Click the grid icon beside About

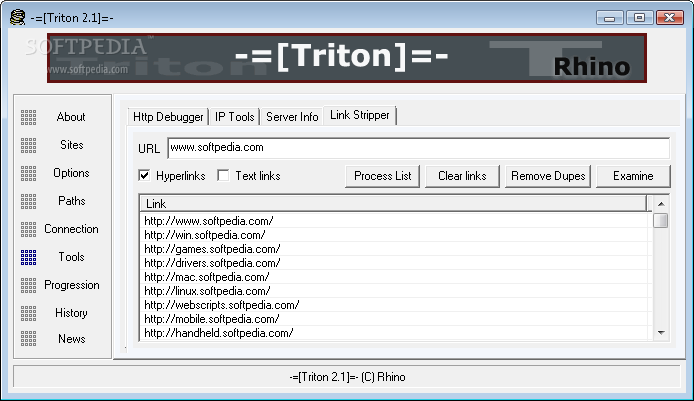point(28,117)
